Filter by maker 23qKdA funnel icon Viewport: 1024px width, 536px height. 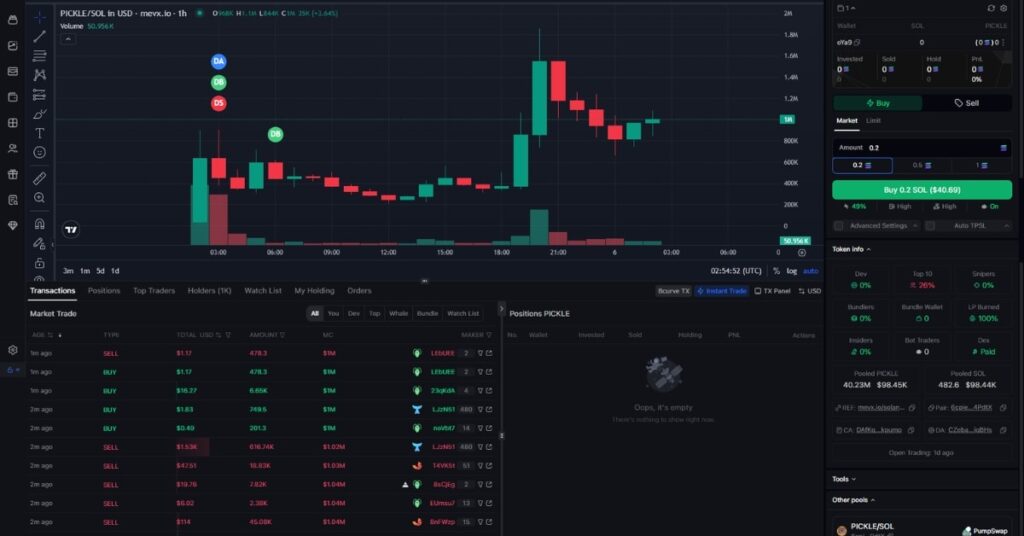click(480, 390)
